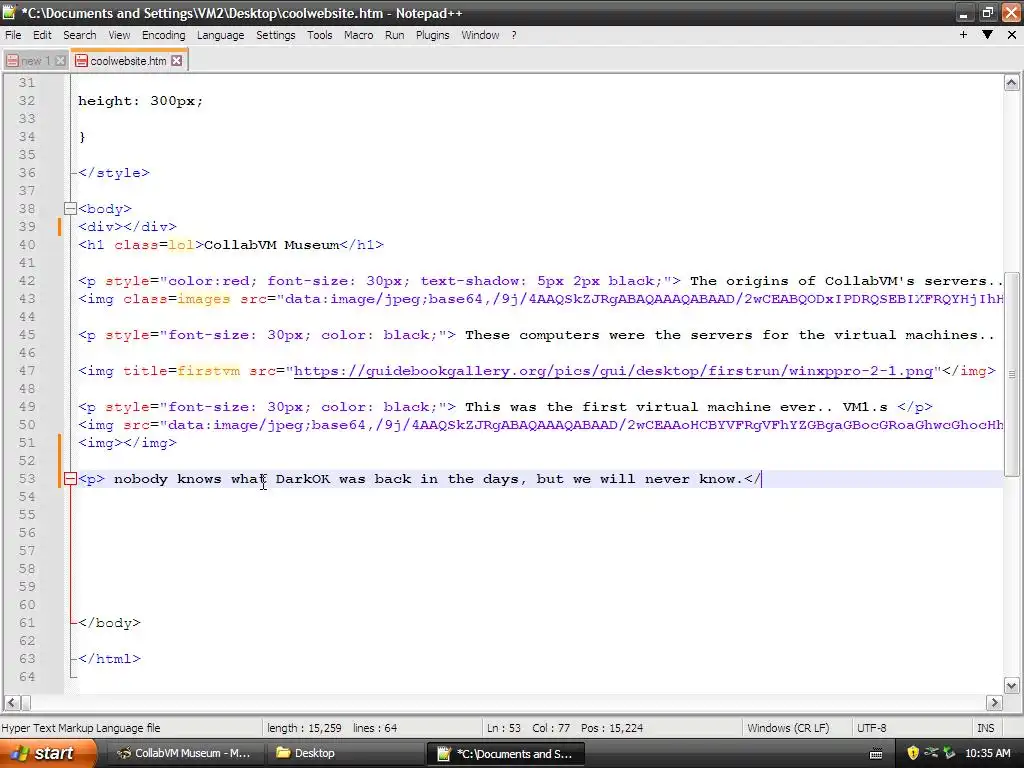Click the unsaved-file icon on coolwebsite.htm tab
Viewport: 1024px width, 768px height.
(x=81, y=61)
